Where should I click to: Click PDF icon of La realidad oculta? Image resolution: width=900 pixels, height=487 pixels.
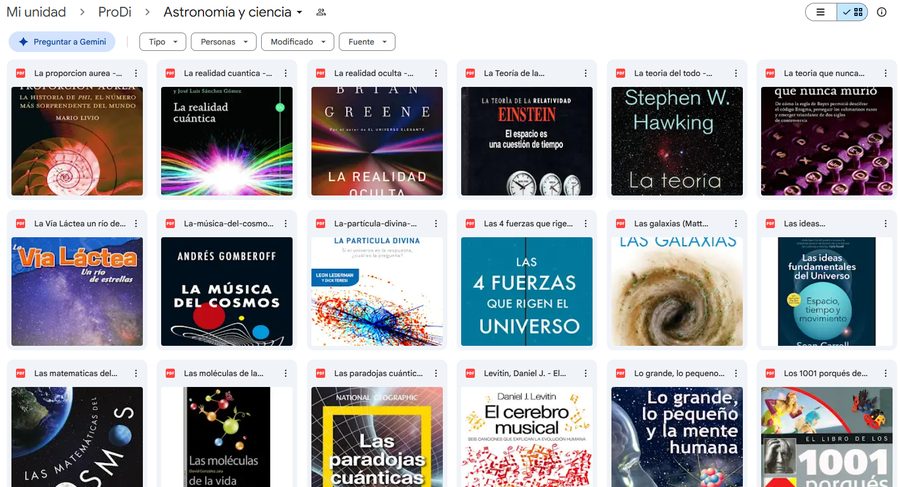[321, 74]
